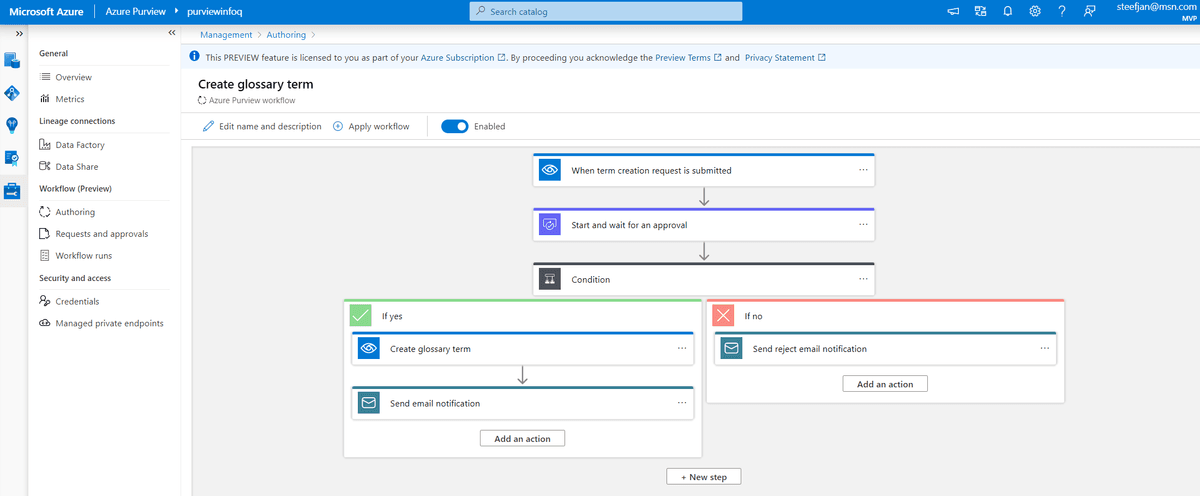Image resolution: width=1200 pixels, height=496 pixels.
Task: Open the help question mark icon
Action: pyautogui.click(x=1062, y=11)
